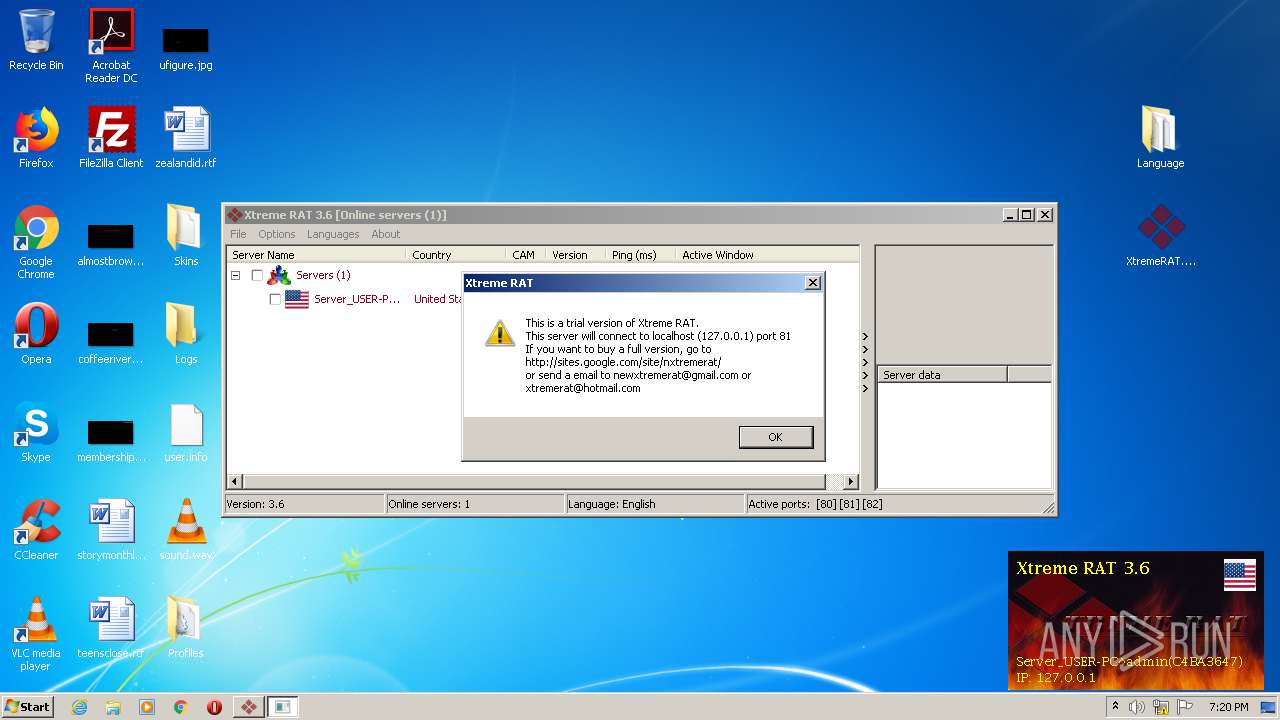Click OK in Xtreme RAT dialog

pos(775,437)
